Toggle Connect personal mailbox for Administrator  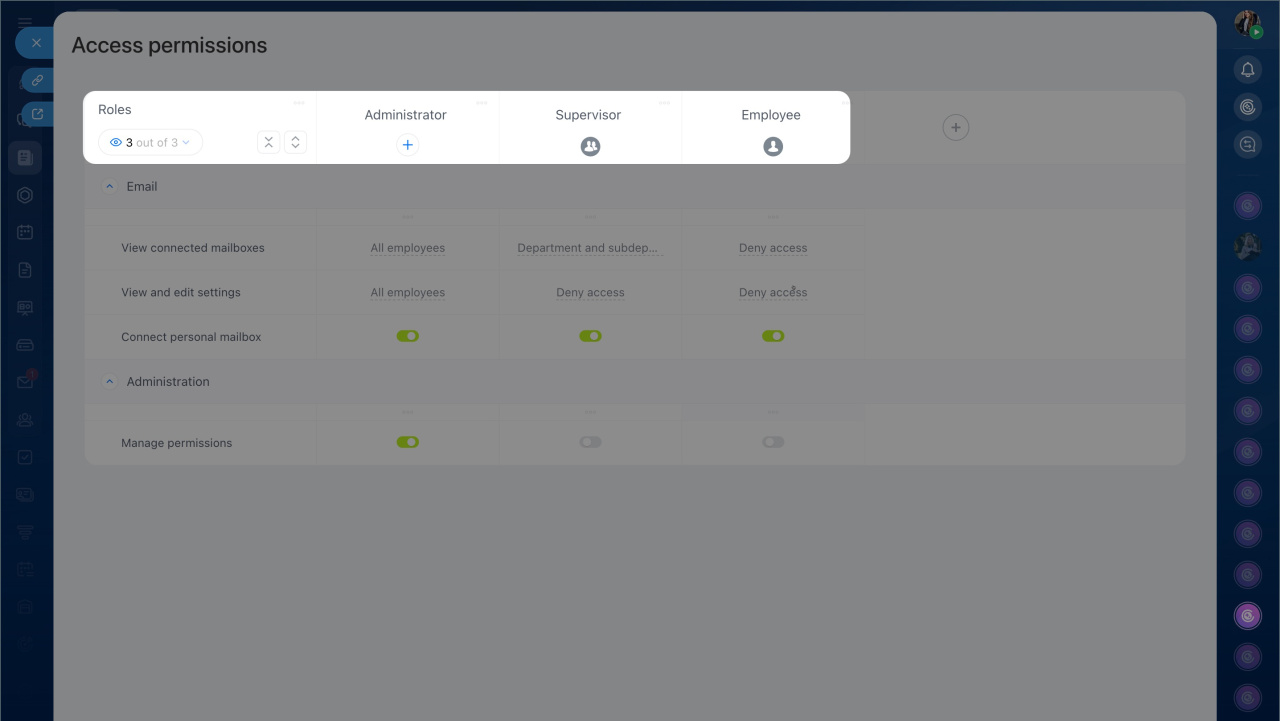(x=407, y=336)
